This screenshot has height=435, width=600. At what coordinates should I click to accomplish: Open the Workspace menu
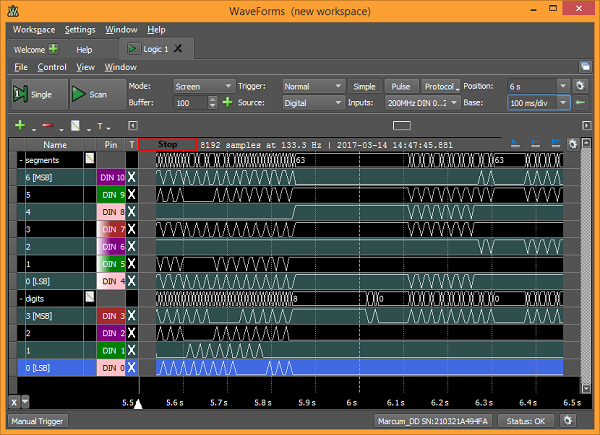34,29
